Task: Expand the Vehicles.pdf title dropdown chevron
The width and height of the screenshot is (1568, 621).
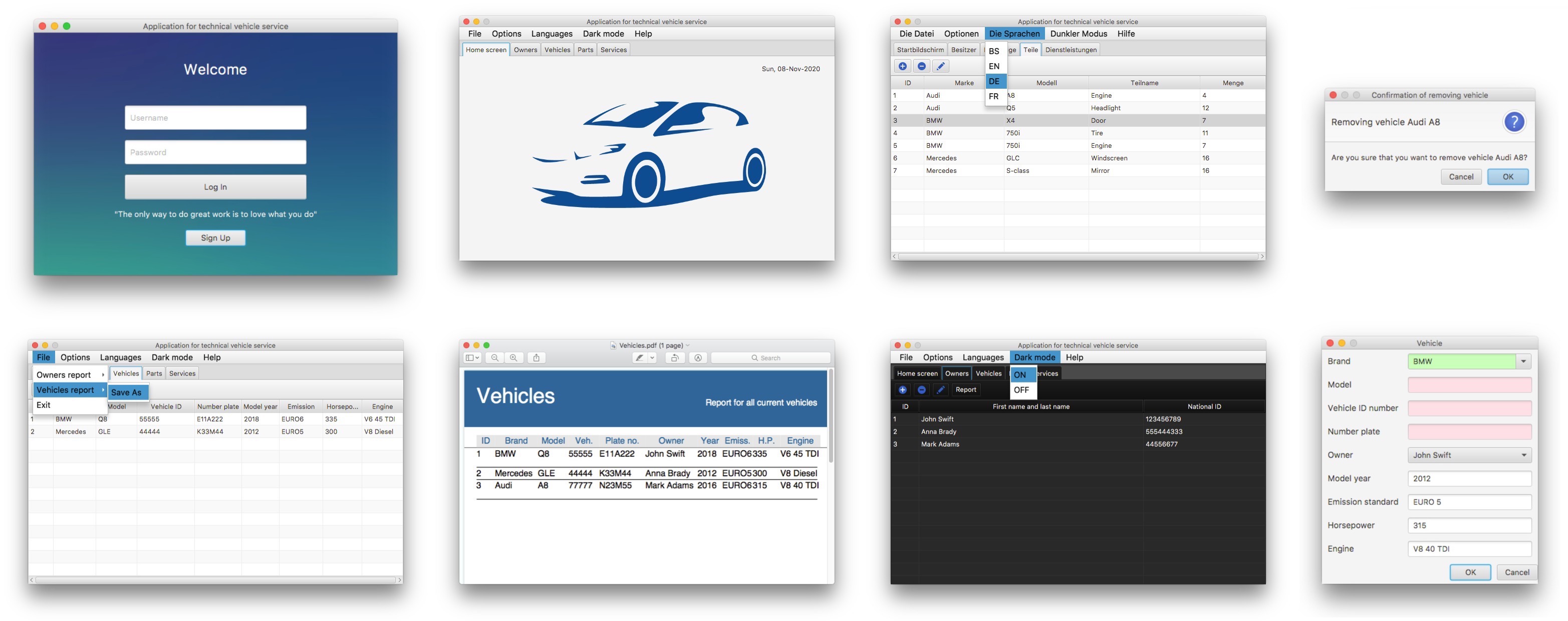Action: pyautogui.click(x=688, y=345)
